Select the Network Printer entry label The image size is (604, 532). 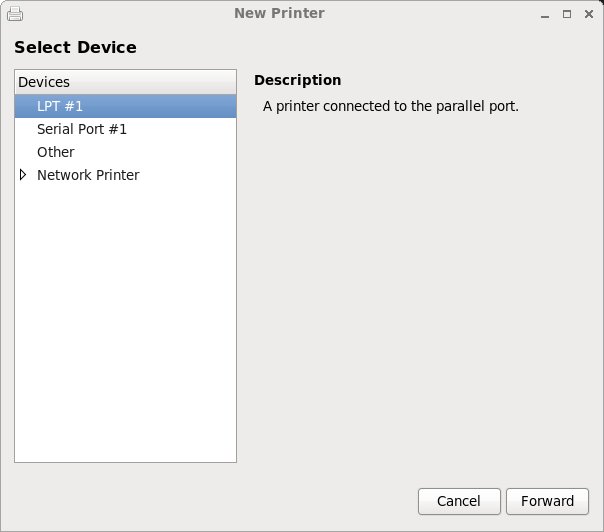point(88,175)
